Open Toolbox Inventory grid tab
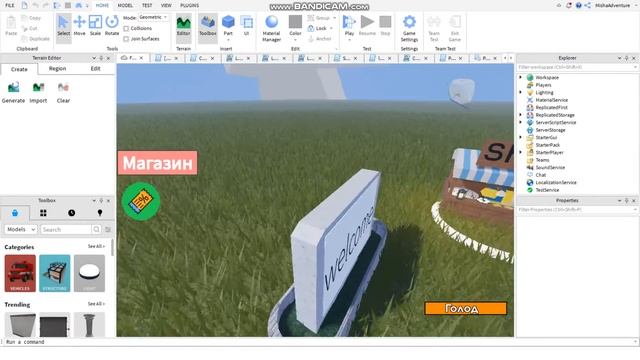This screenshot has width=640, height=360. click(x=43, y=213)
